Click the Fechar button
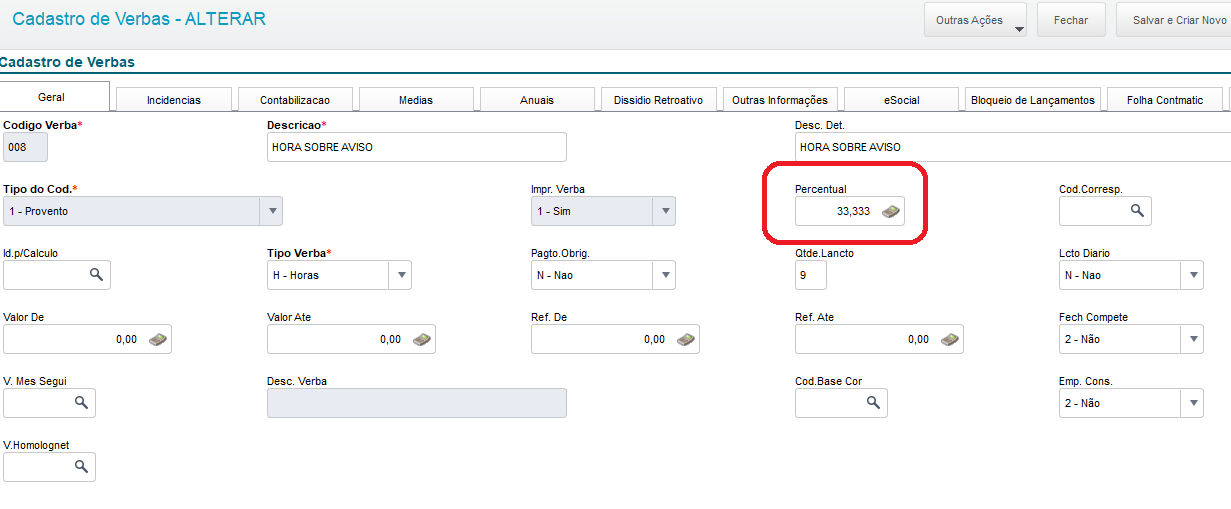The height and width of the screenshot is (509, 1231). click(1071, 20)
